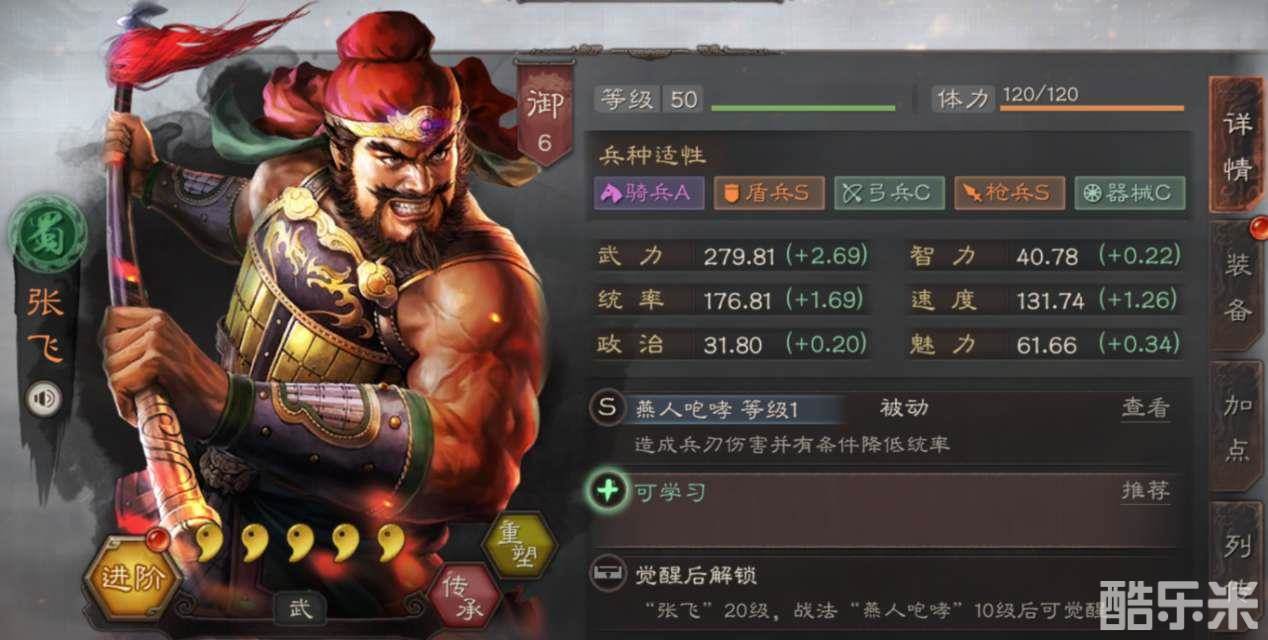Open the 列传 biography tab
The image size is (1268, 640).
point(1238,560)
